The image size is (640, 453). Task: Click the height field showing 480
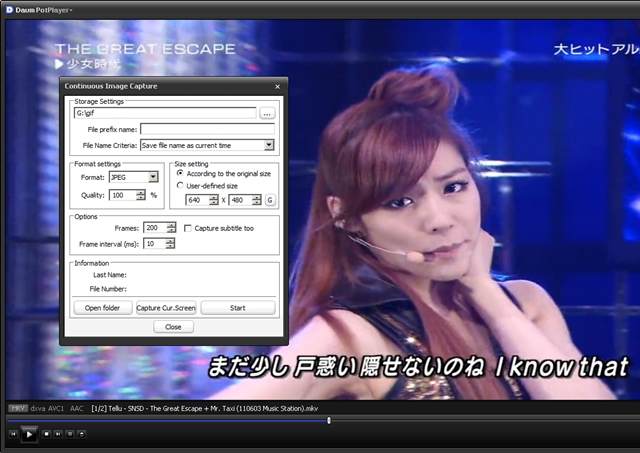pyautogui.click(x=240, y=200)
